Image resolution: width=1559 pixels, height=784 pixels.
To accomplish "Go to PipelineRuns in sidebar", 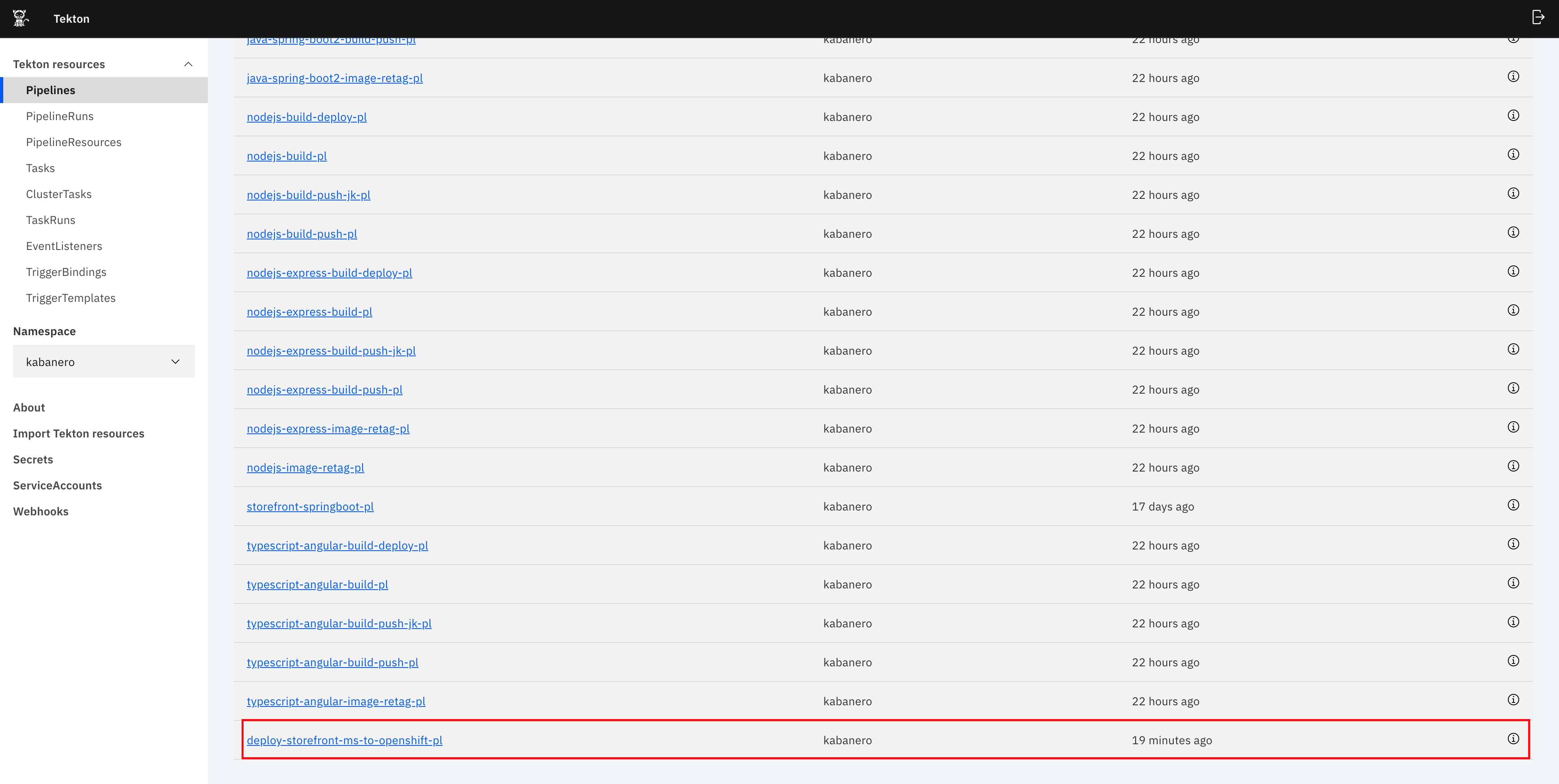I will click(59, 116).
